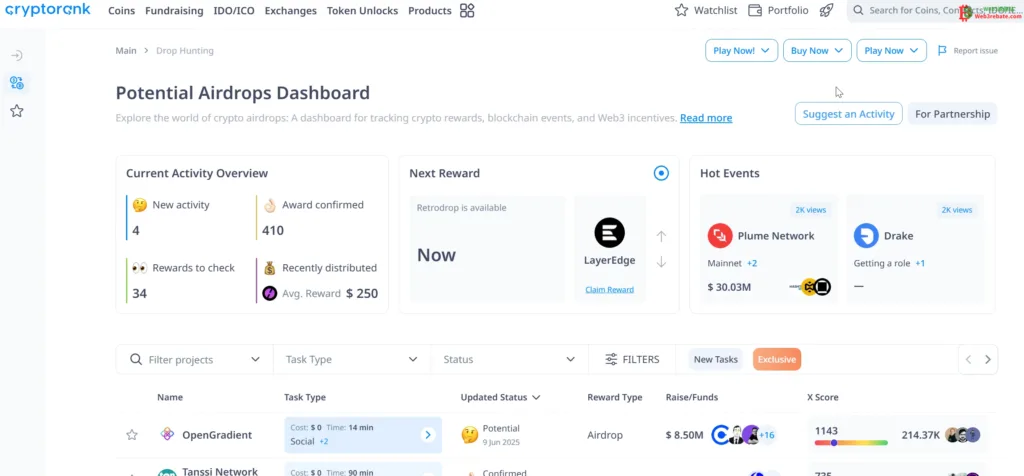This screenshot has height=476, width=1024.
Task: Open the Coins menu
Action: click(121, 10)
